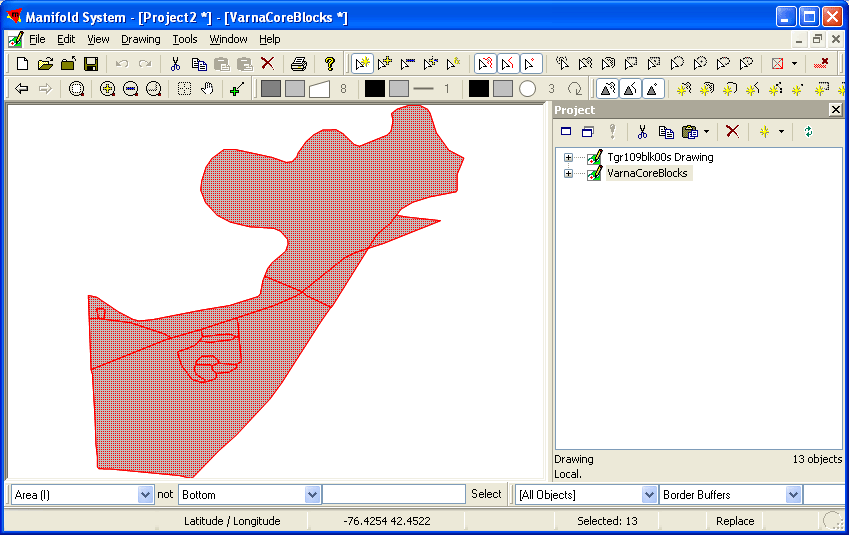
Task: Click the Cut scissors icon in main toolbar
Action: 175,64
